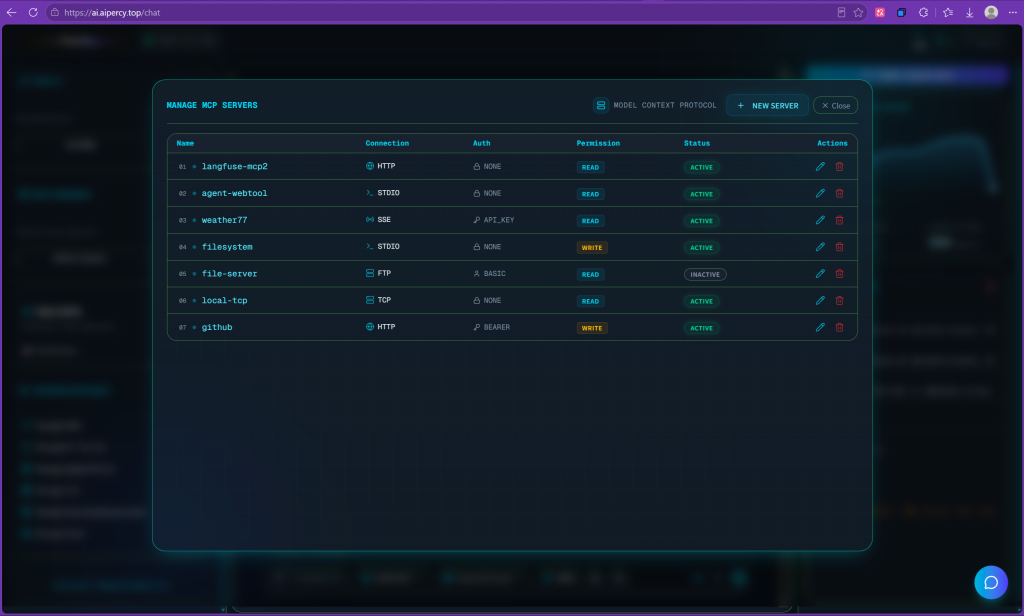Click the github server name
The height and width of the screenshot is (616, 1024).
click(217, 327)
